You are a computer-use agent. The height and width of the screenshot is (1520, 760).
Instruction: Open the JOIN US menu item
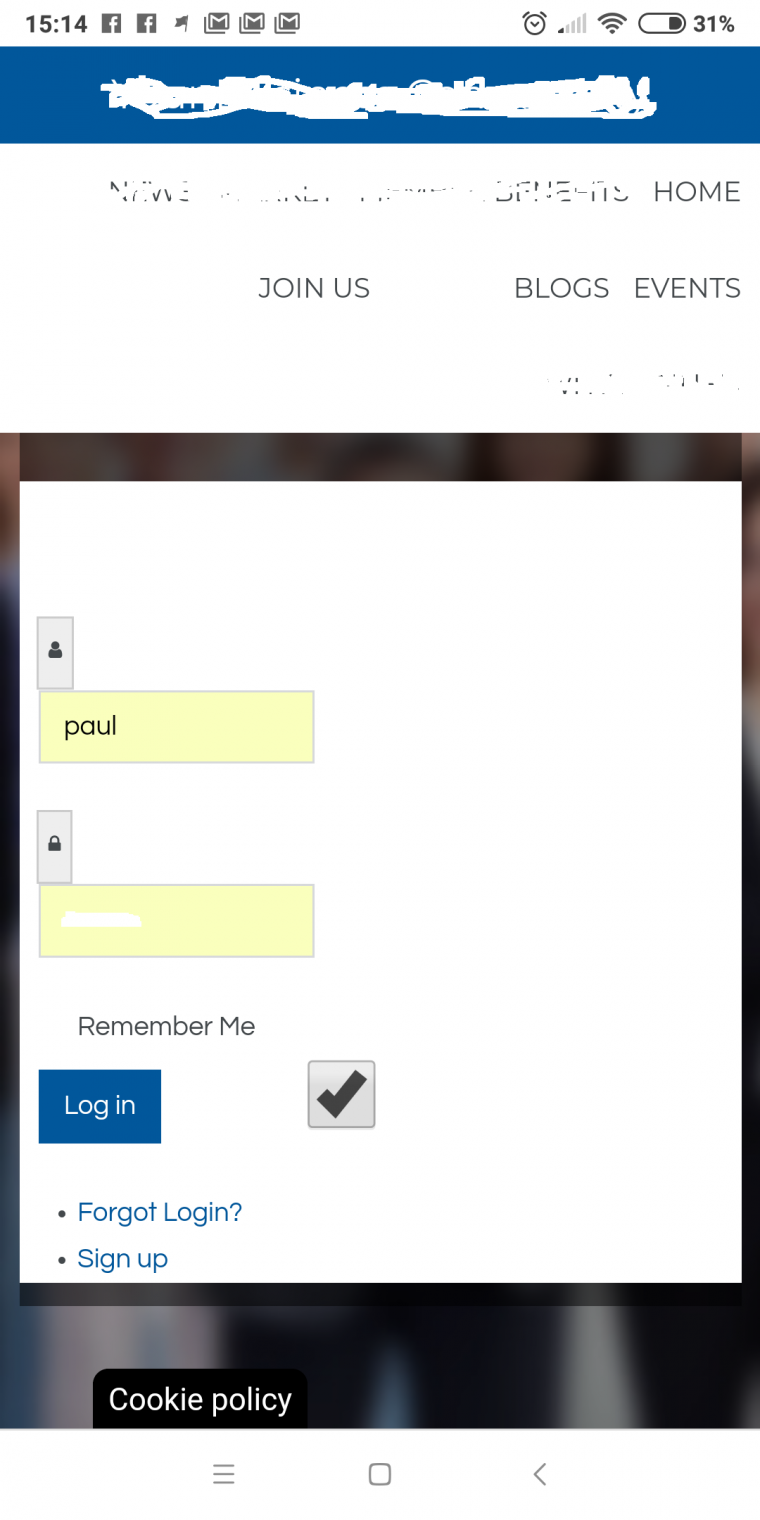[x=314, y=288]
